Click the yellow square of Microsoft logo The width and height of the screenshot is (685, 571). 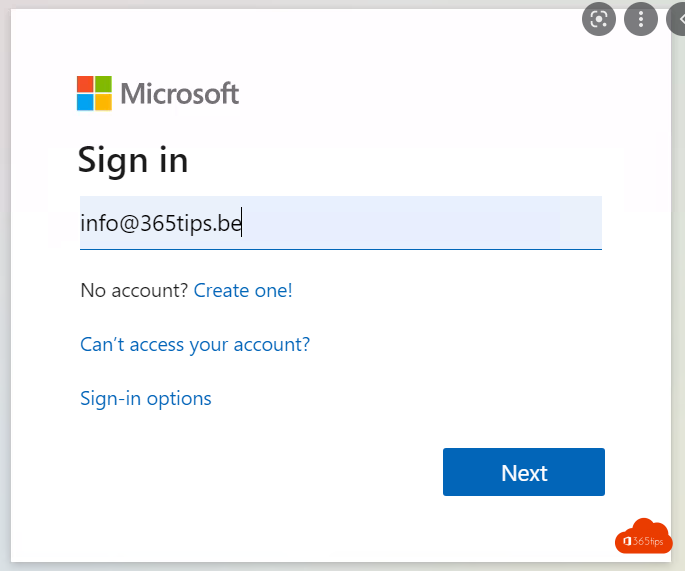point(103,102)
